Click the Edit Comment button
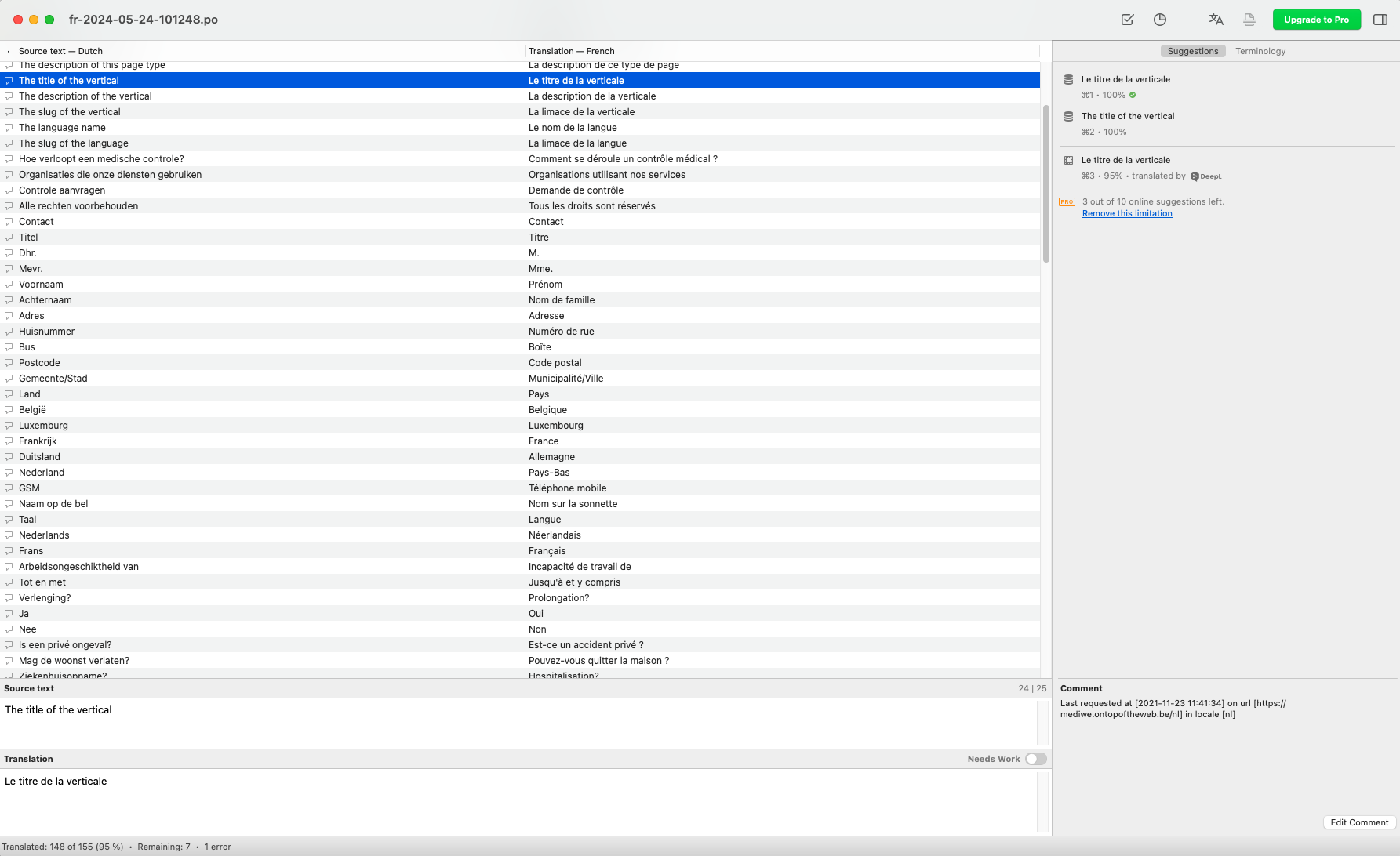This screenshot has height=856, width=1400. [x=1359, y=822]
